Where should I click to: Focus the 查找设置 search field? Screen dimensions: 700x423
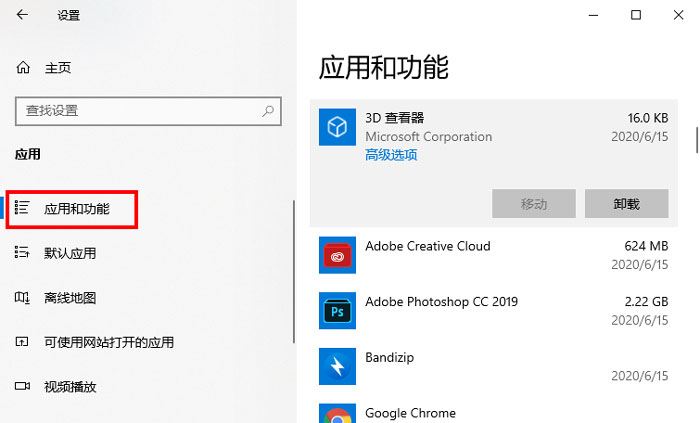point(148,111)
